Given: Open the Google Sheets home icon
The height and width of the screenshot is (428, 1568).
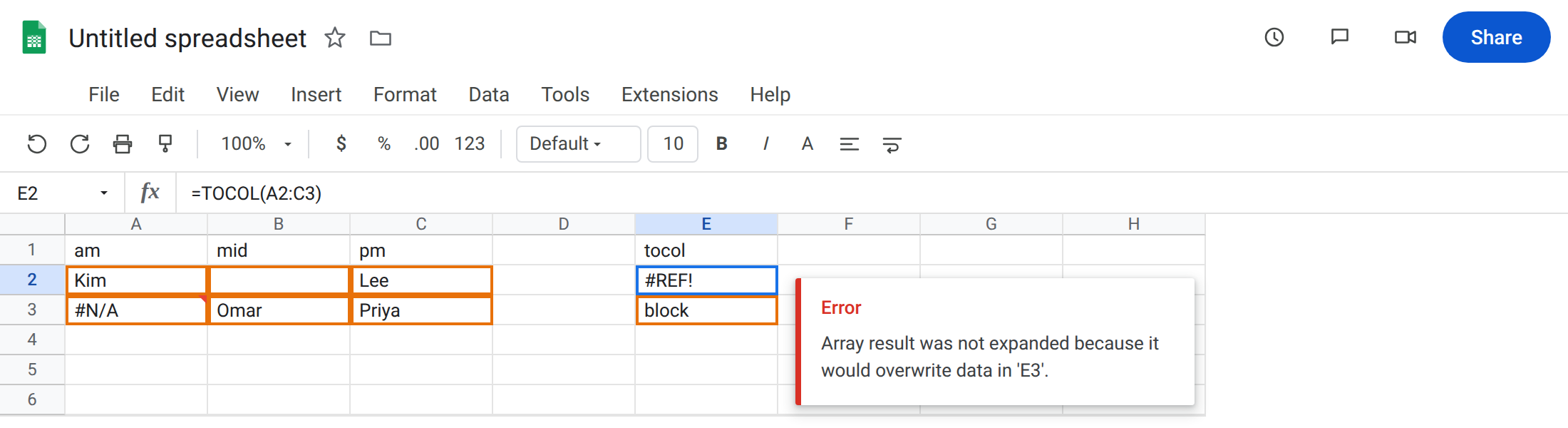Looking at the screenshot, I should pyautogui.click(x=34, y=38).
